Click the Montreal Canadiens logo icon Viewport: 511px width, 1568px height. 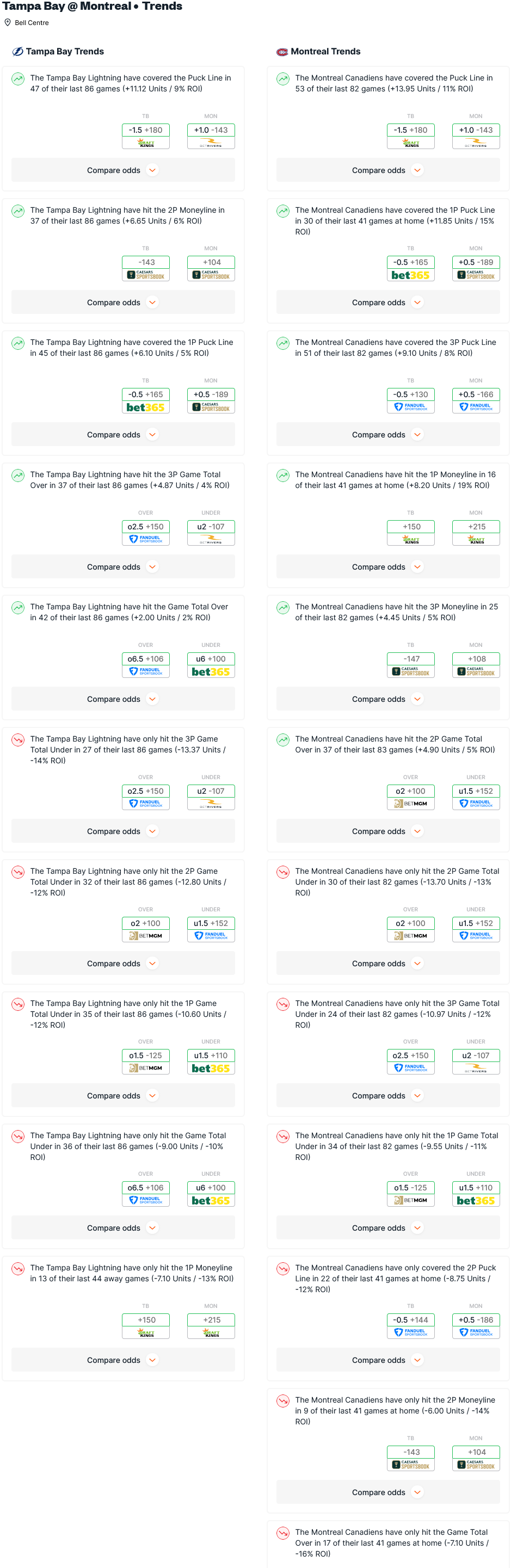282,52
